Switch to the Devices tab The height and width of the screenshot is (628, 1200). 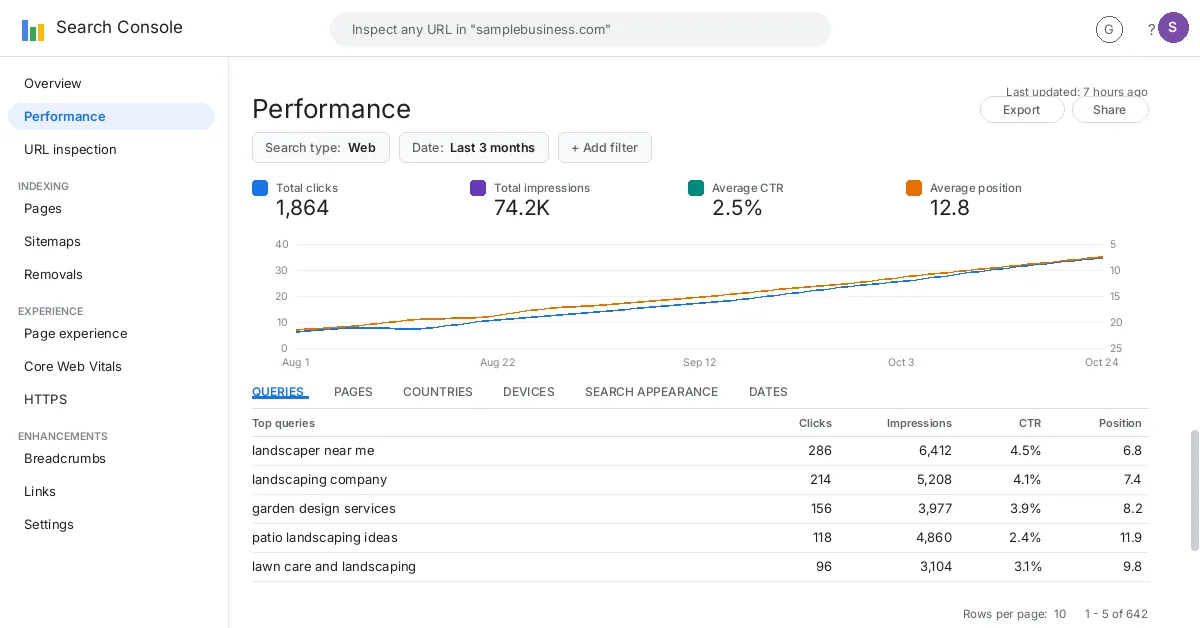click(529, 392)
